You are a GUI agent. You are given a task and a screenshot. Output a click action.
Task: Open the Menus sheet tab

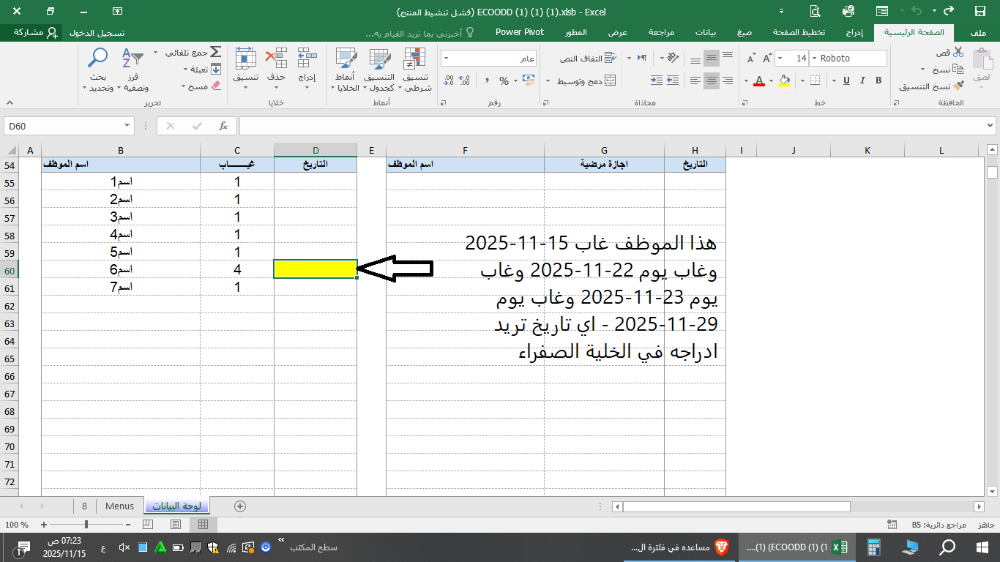tap(119, 506)
